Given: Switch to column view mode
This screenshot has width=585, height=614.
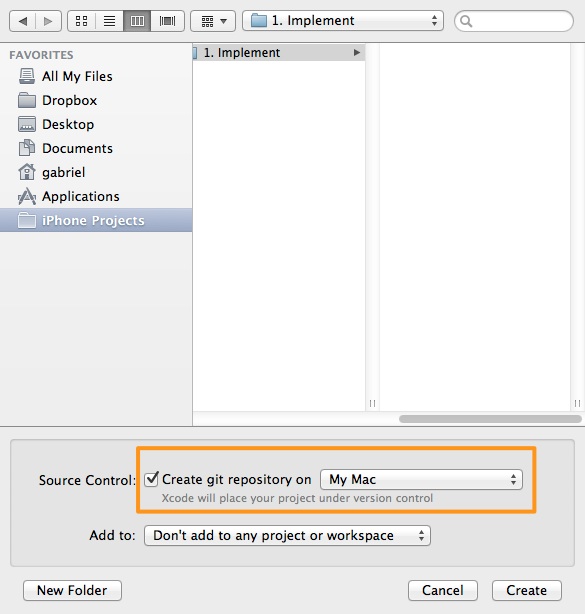Looking at the screenshot, I should 137,21.
